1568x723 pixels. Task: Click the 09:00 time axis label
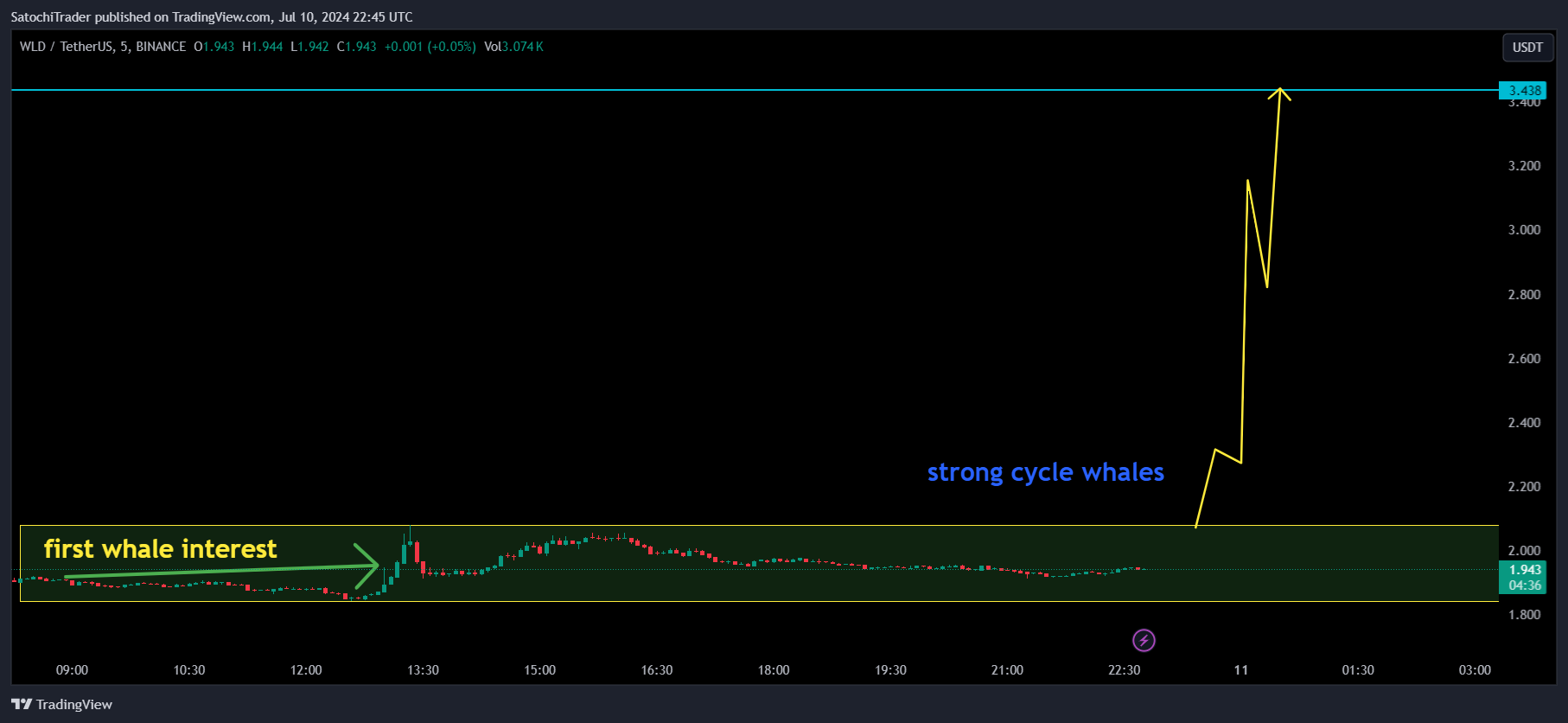72,670
